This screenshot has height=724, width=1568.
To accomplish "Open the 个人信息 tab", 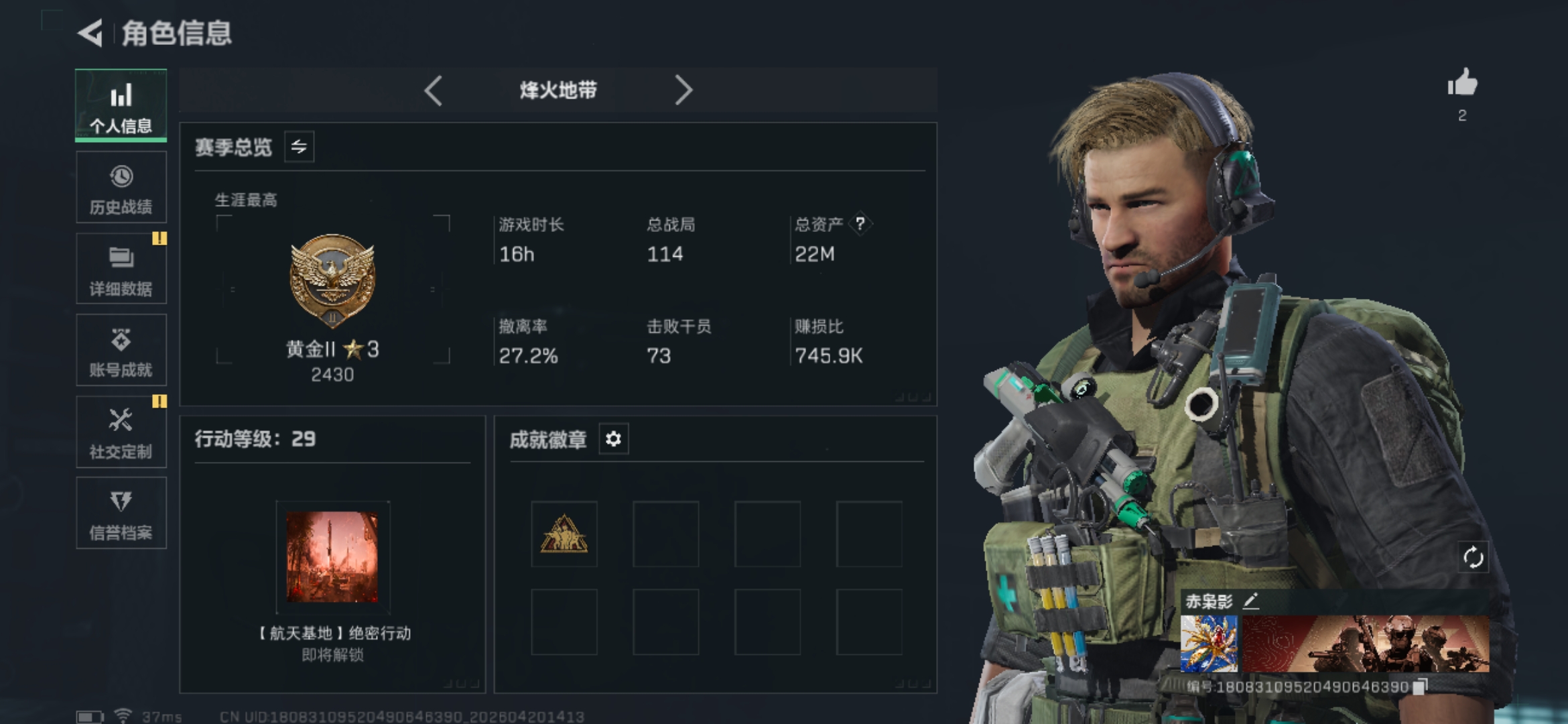I will pyautogui.click(x=121, y=106).
